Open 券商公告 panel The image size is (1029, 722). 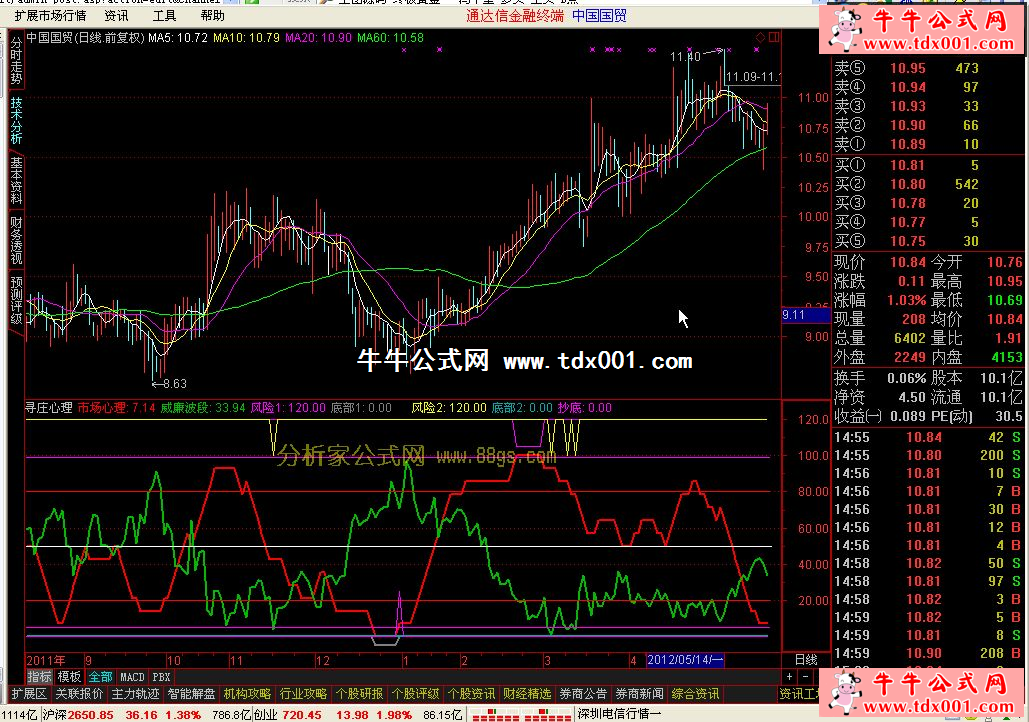[x=583, y=694]
